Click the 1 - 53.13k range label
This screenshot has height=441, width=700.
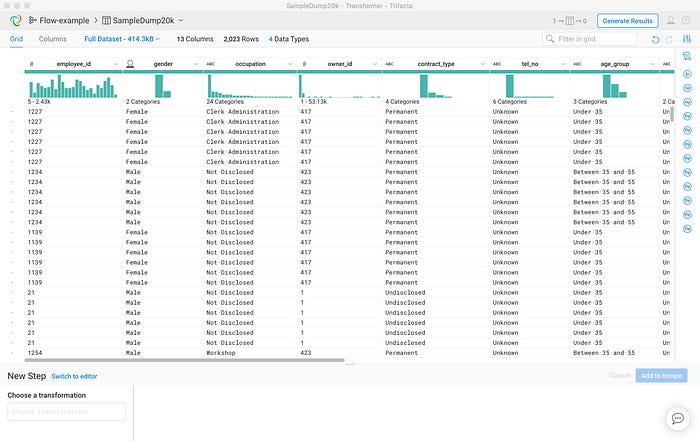coord(314,102)
